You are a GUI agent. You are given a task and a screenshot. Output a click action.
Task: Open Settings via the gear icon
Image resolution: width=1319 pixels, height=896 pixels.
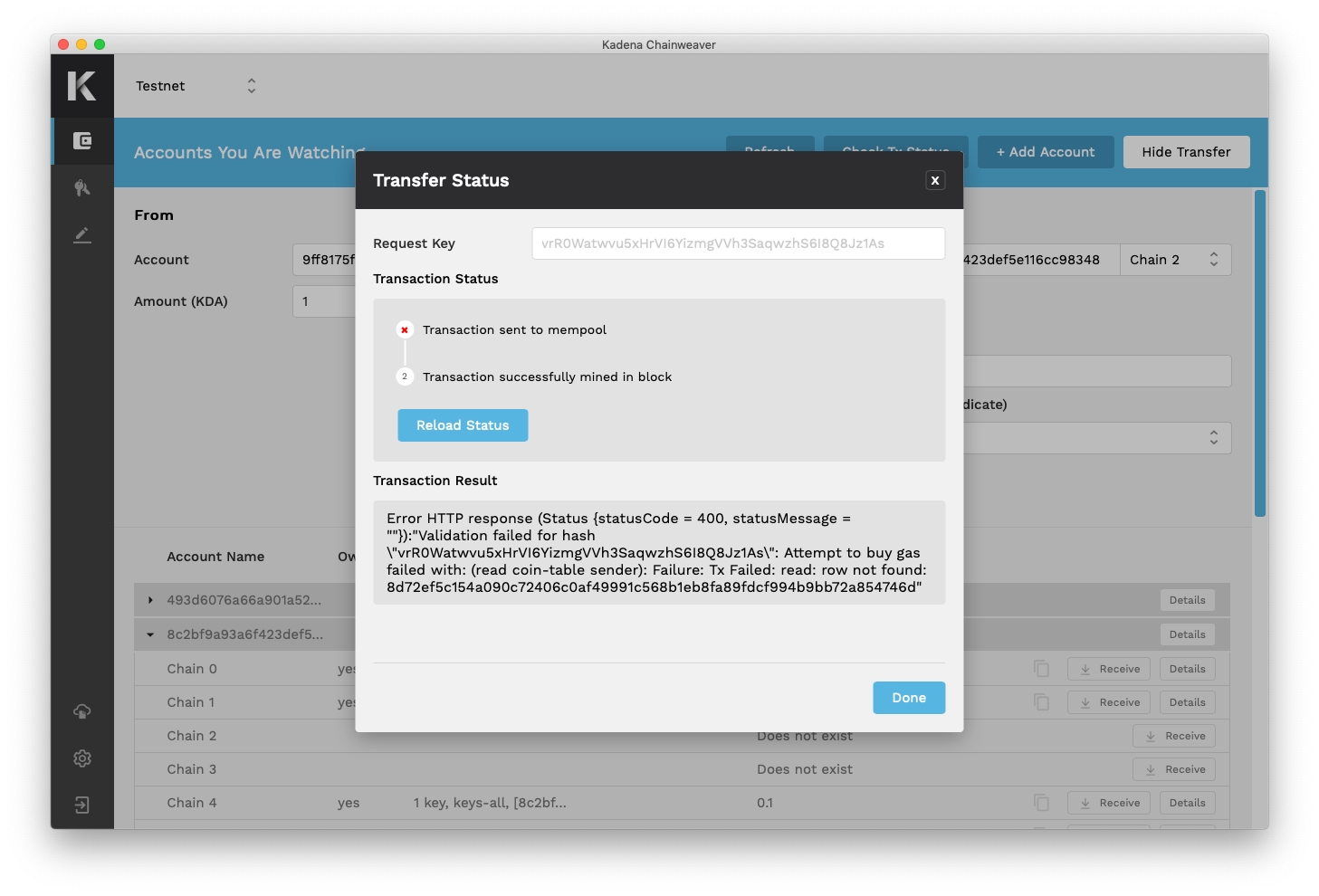(x=82, y=758)
